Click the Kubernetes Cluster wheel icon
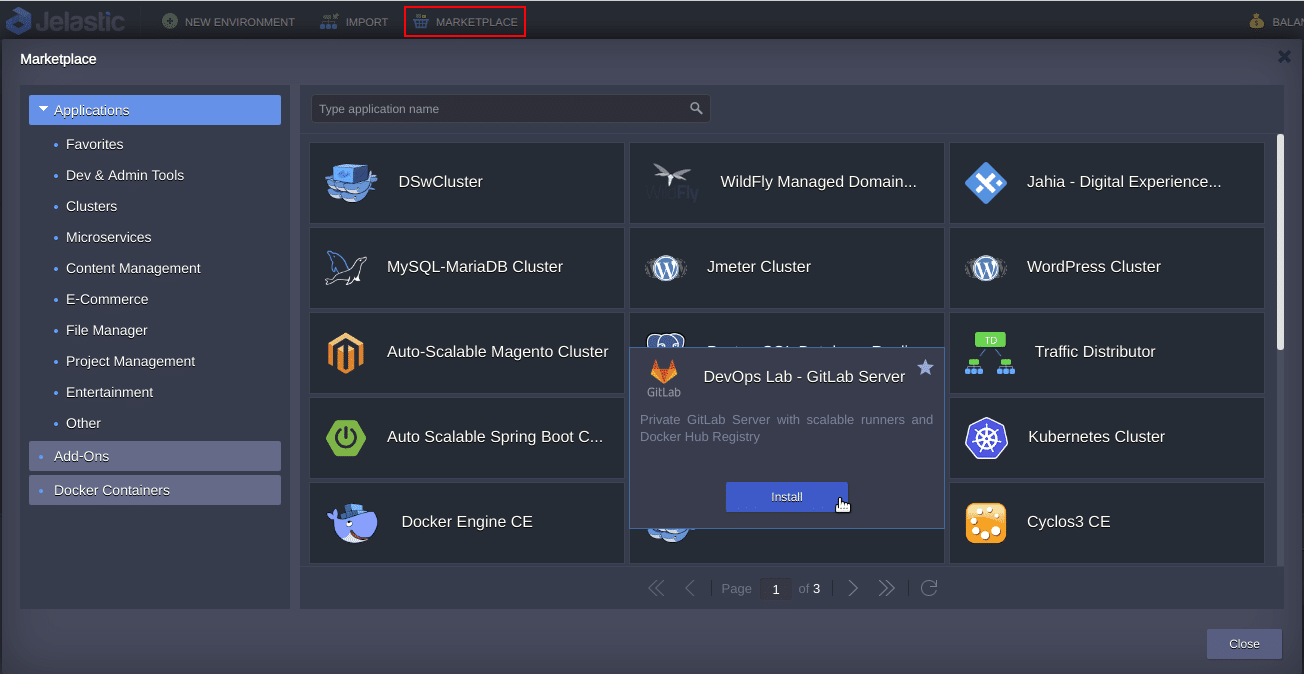Screen dimensions: 1304x674 [986, 437]
